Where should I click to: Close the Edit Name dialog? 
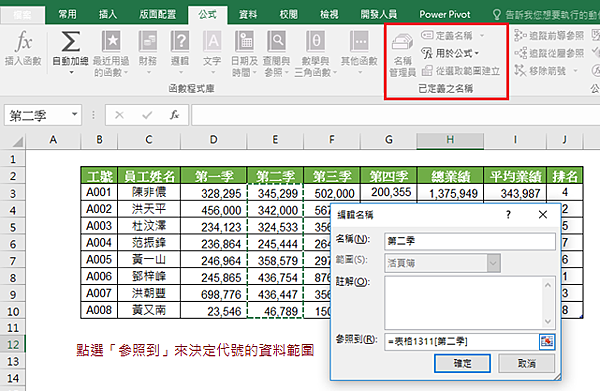click(x=543, y=215)
